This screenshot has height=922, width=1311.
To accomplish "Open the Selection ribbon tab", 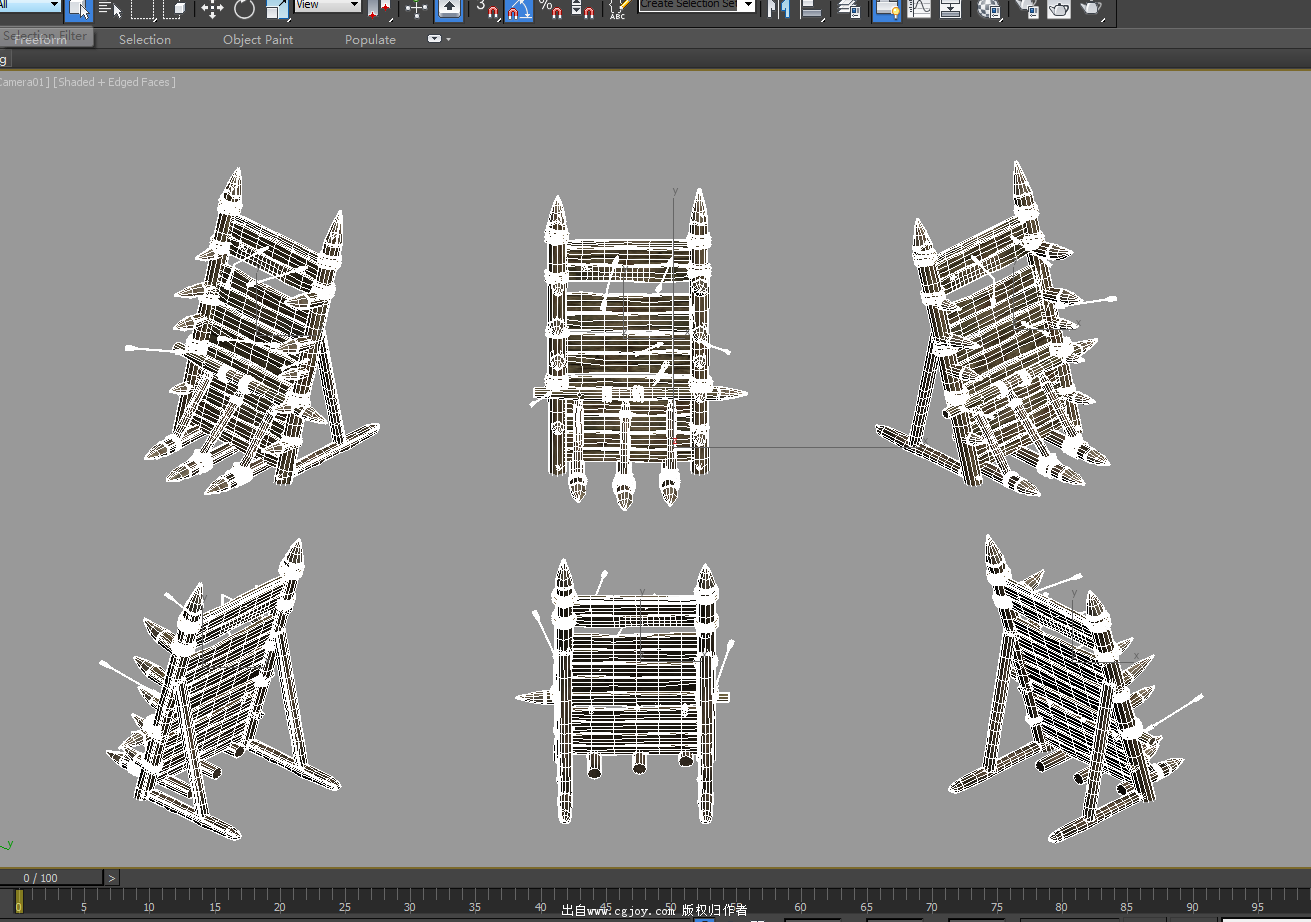I will coord(145,40).
